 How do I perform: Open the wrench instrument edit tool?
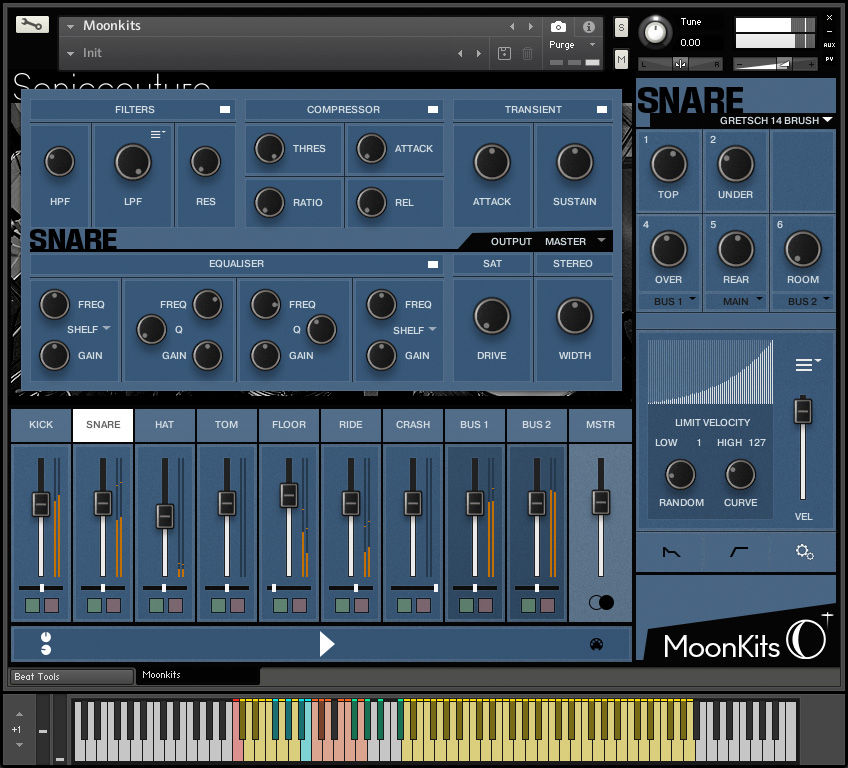pos(32,24)
